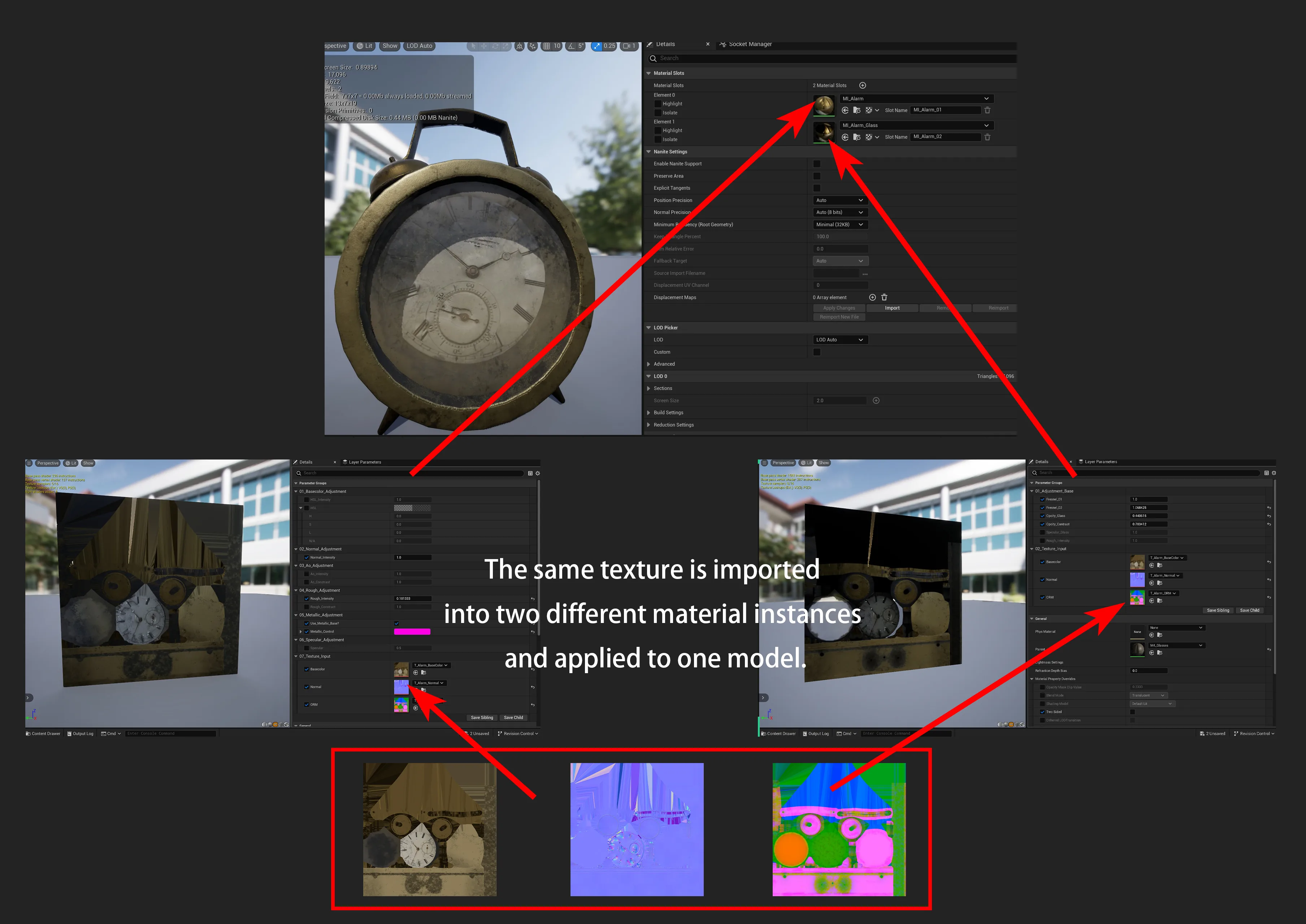Open LOD Auto menu in mesh viewport toolbar

pyautogui.click(x=420, y=46)
